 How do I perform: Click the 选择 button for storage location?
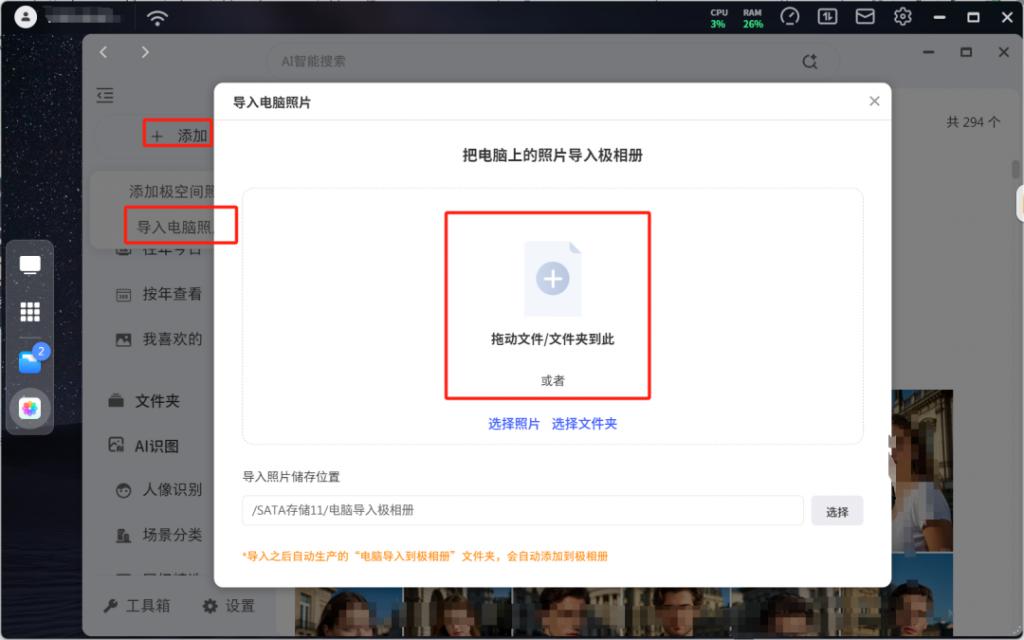click(x=837, y=511)
